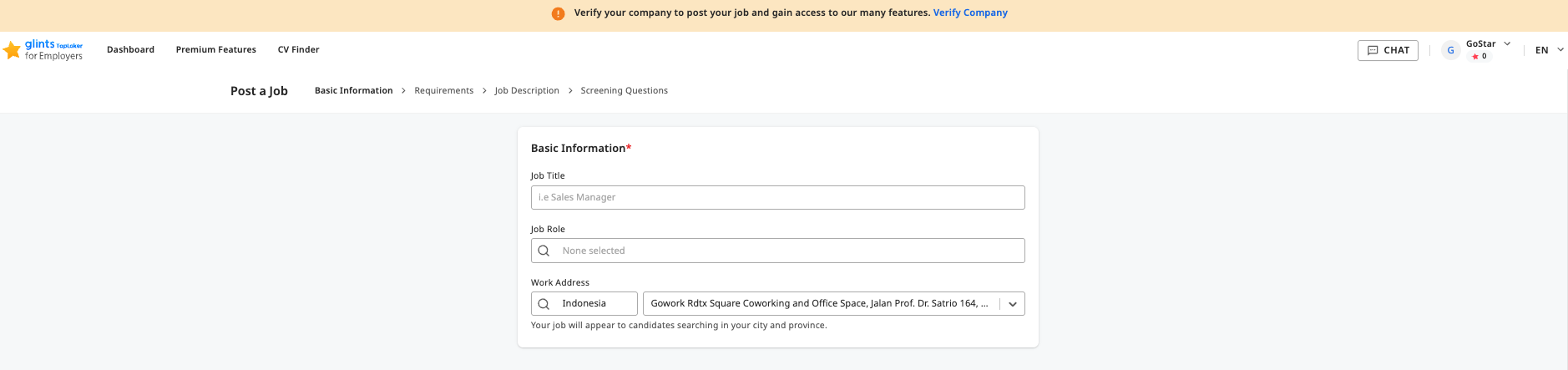Viewport: 1568px width, 370px height.
Task: Click the Work Address label
Action: (560, 283)
